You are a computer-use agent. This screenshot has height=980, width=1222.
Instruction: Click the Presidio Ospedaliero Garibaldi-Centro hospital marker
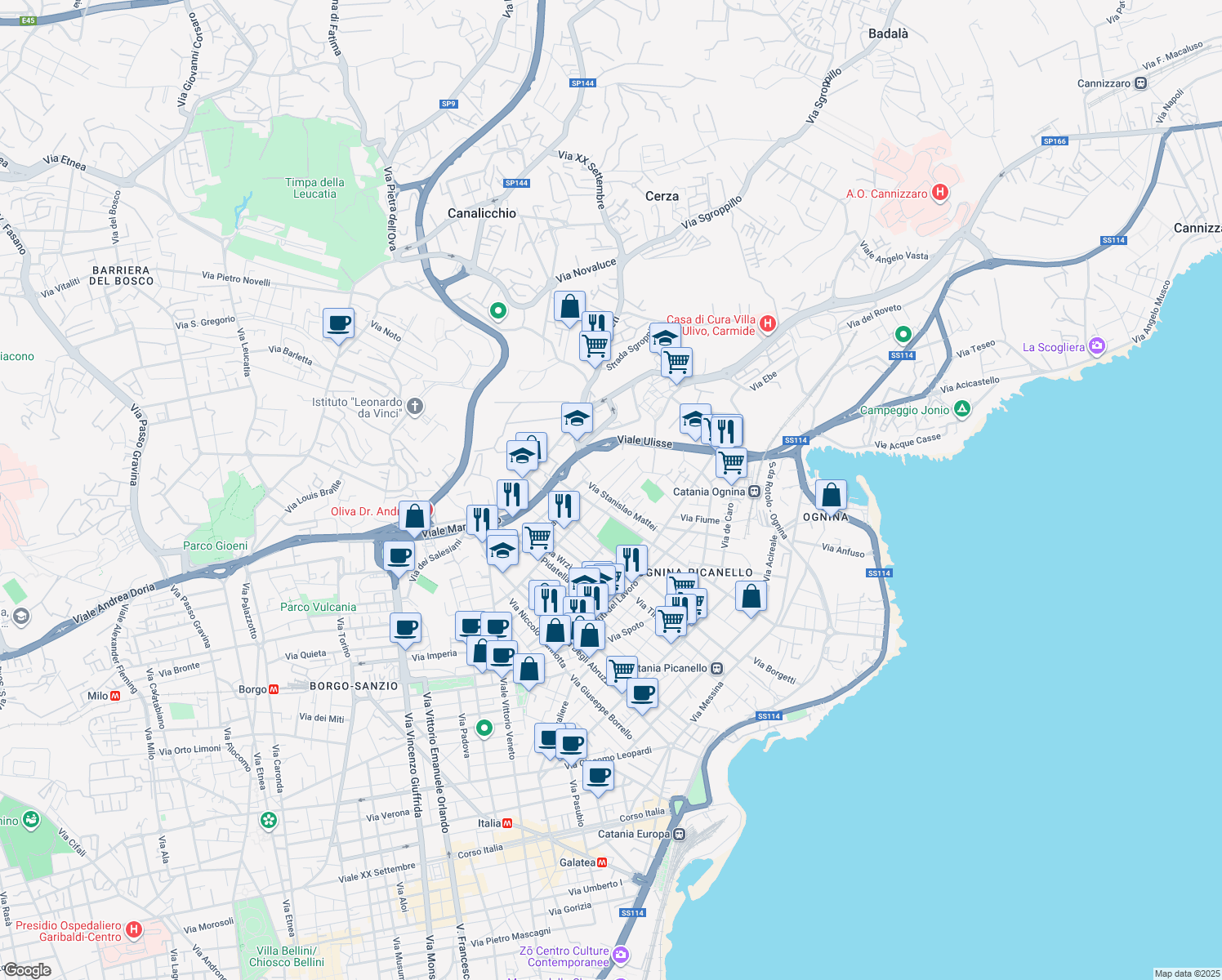coord(133,928)
